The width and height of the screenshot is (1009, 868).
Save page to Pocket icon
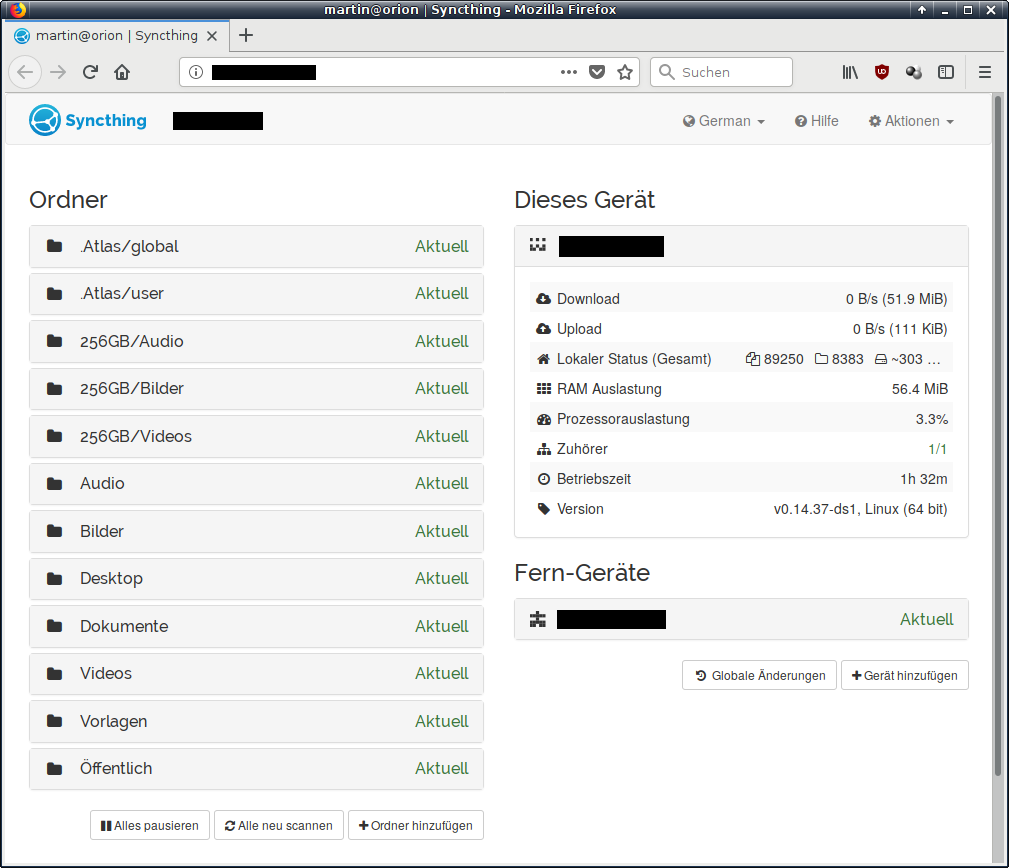tap(597, 72)
